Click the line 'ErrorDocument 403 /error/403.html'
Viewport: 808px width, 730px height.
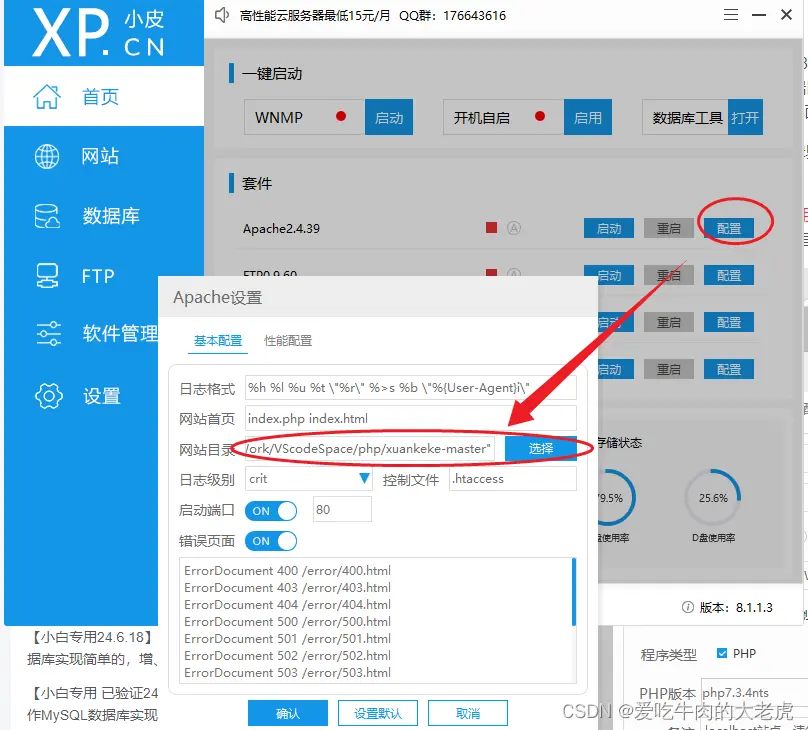pos(287,587)
